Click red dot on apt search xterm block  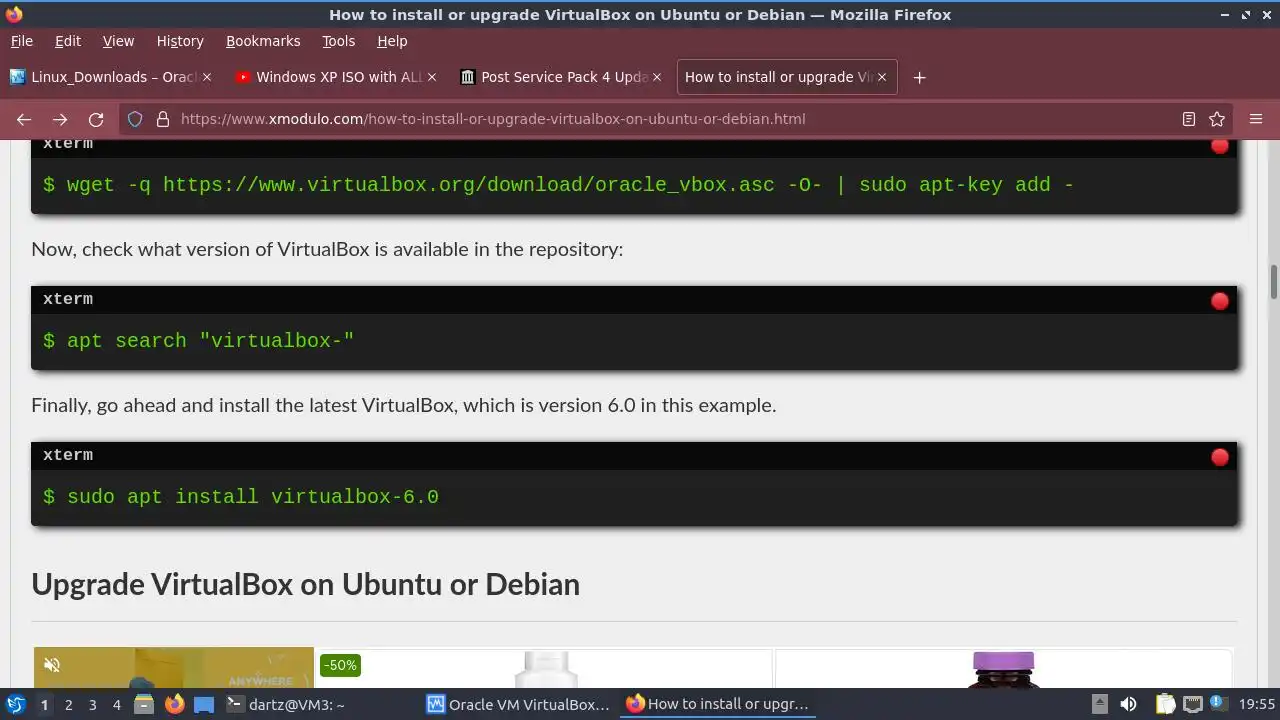[x=1219, y=301]
